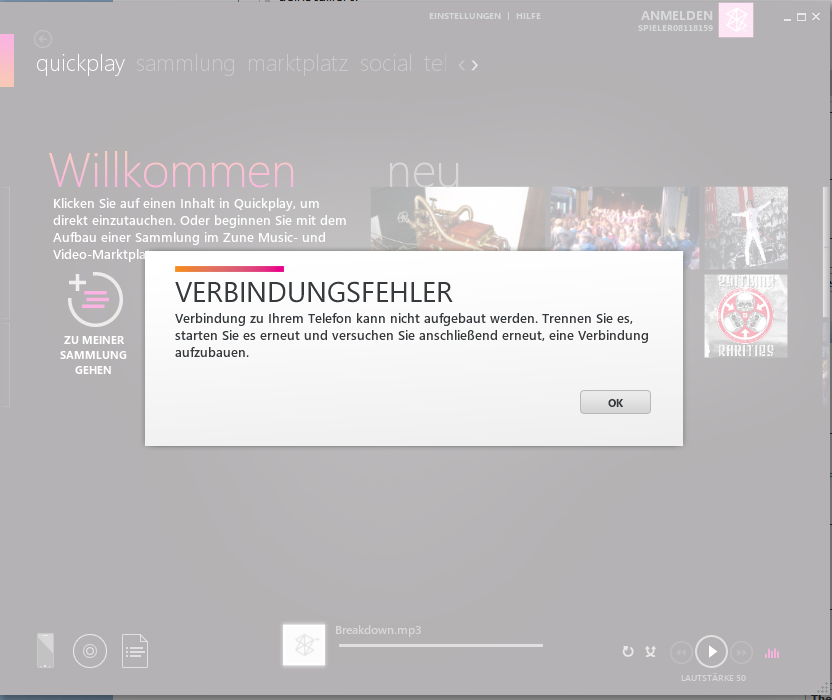
Task: Toggle the repeat button
Action: click(628, 651)
